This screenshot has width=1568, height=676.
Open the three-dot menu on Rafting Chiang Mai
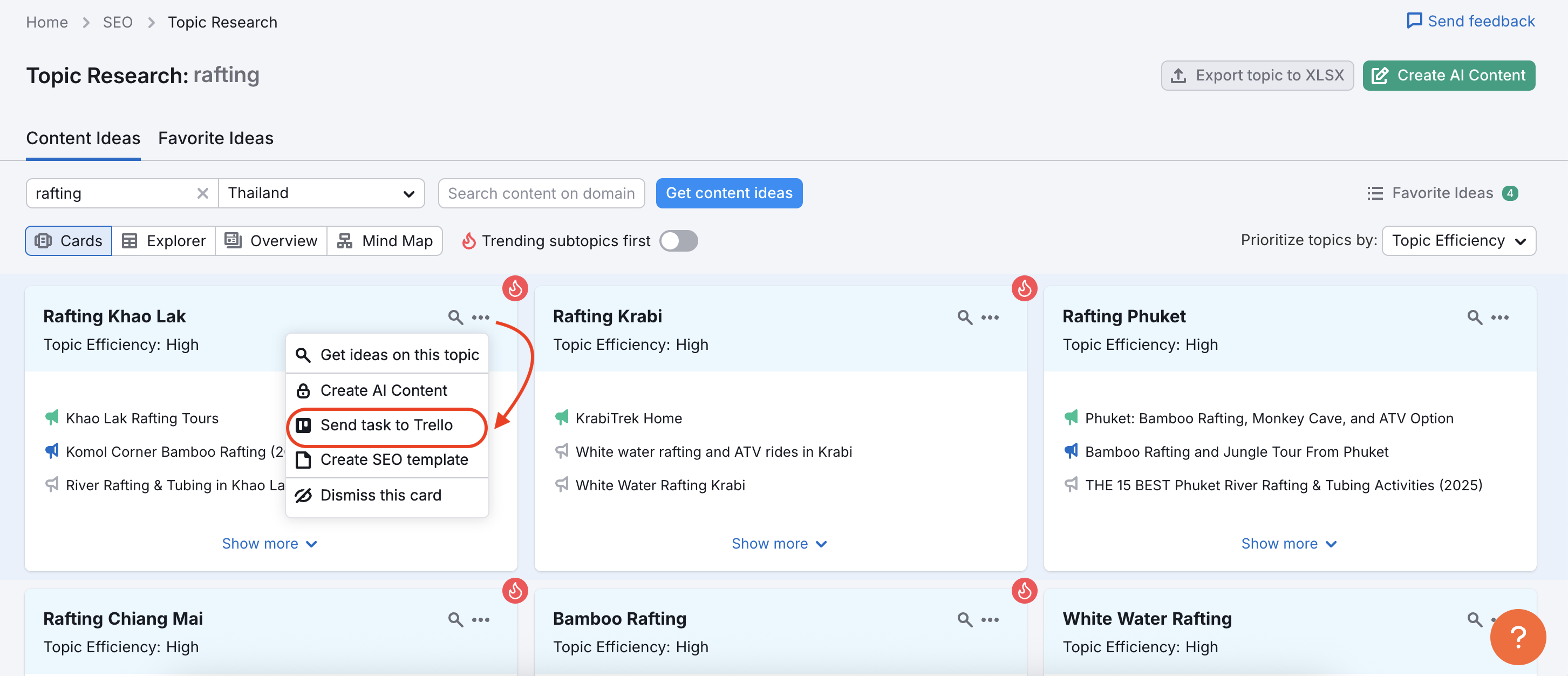click(481, 619)
